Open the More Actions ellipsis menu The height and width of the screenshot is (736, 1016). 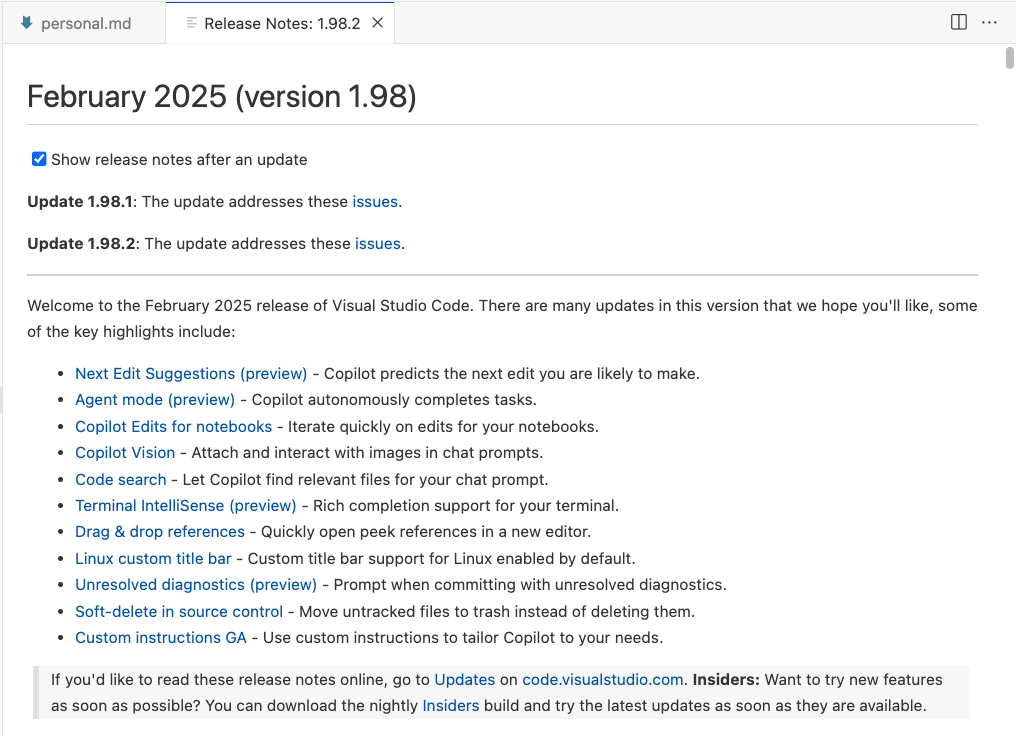click(989, 22)
